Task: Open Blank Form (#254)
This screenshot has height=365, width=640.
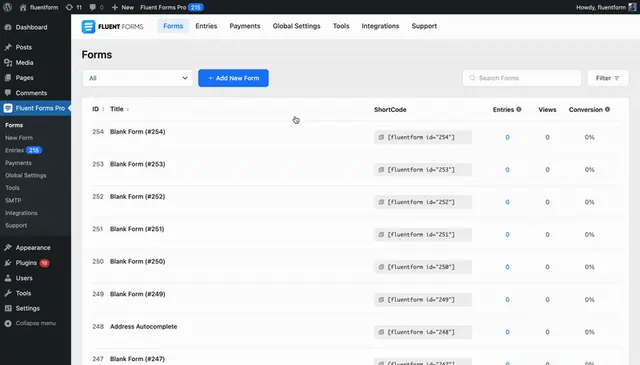Action: [138, 131]
